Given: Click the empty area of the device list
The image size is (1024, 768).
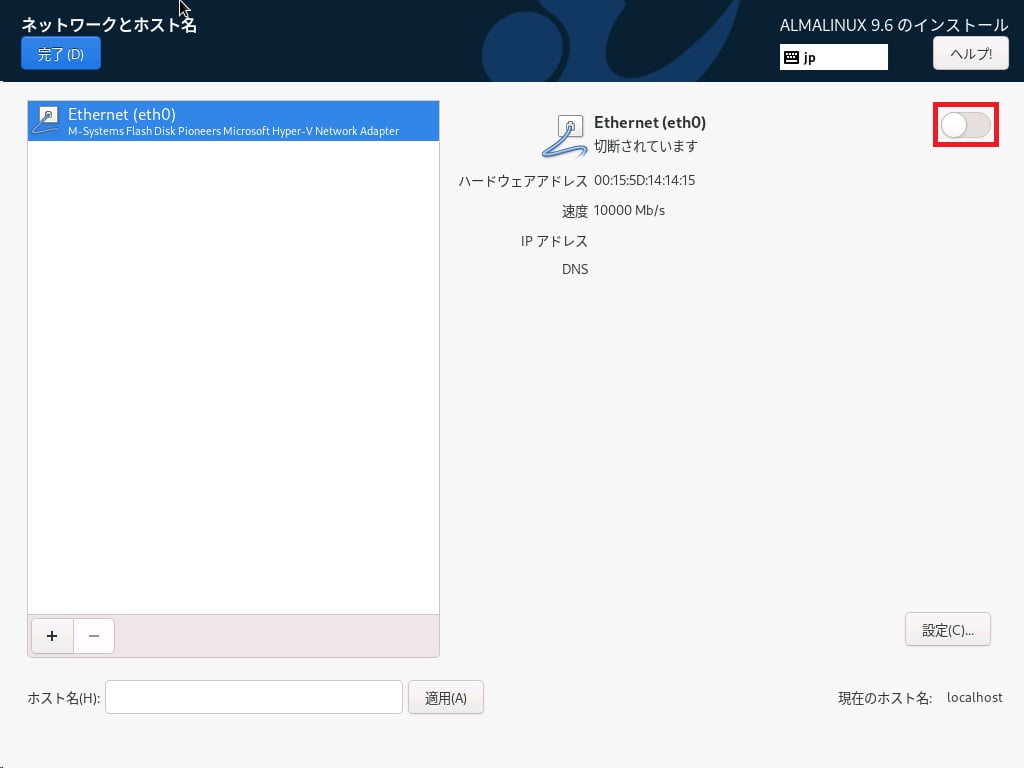Looking at the screenshot, I should point(233,380).
